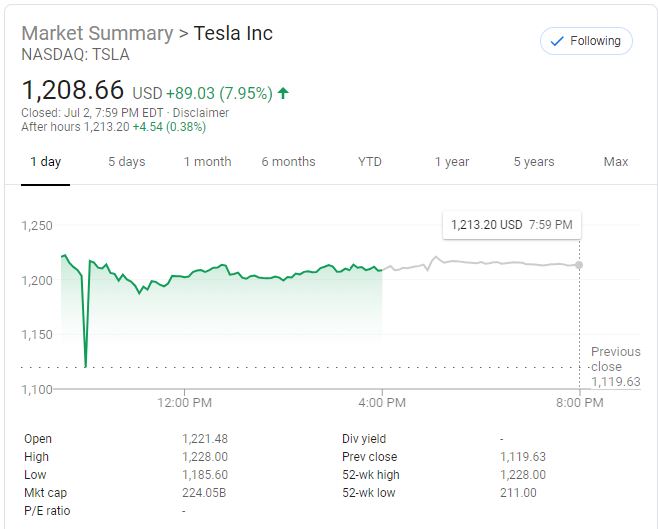Viewport: 658px width, 529px height.
Task: Click the Previous close label
Action: [615, 359]
